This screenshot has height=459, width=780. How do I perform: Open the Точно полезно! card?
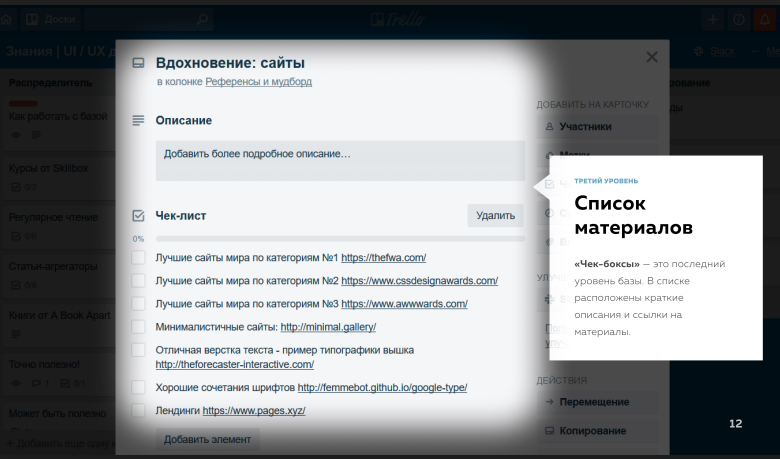click(59, 373)
